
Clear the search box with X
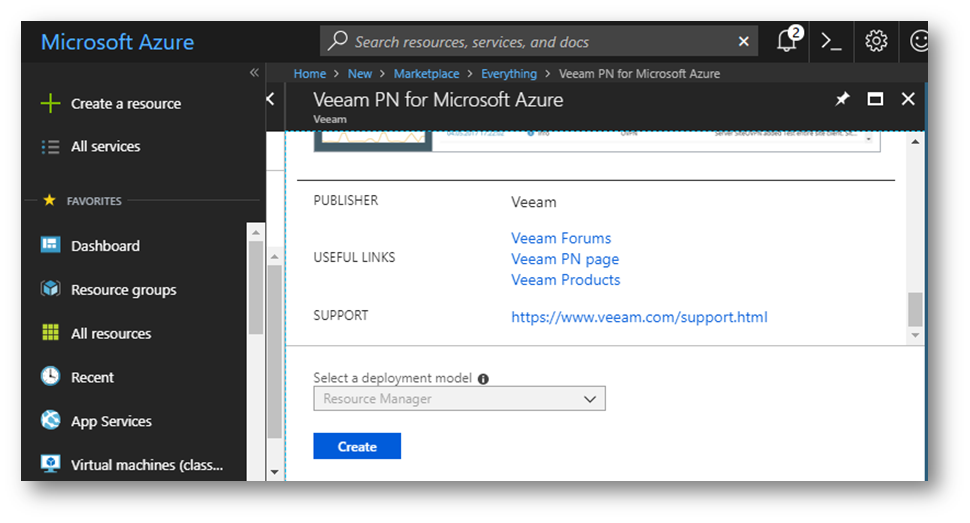(x=743, y=42)
